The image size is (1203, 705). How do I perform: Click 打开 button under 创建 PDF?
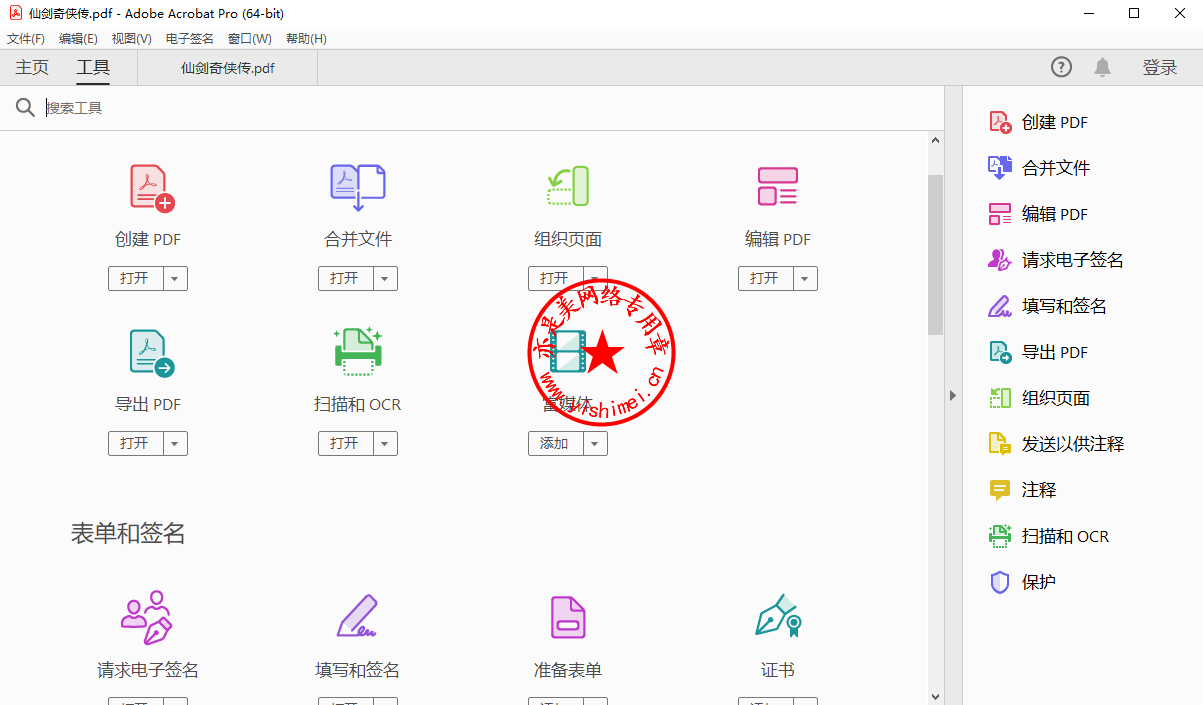(135, 278)
